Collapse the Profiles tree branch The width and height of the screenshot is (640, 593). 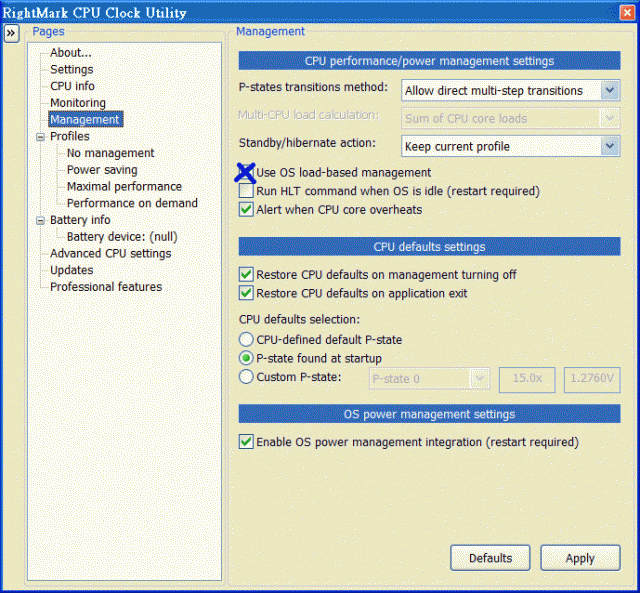40,137
